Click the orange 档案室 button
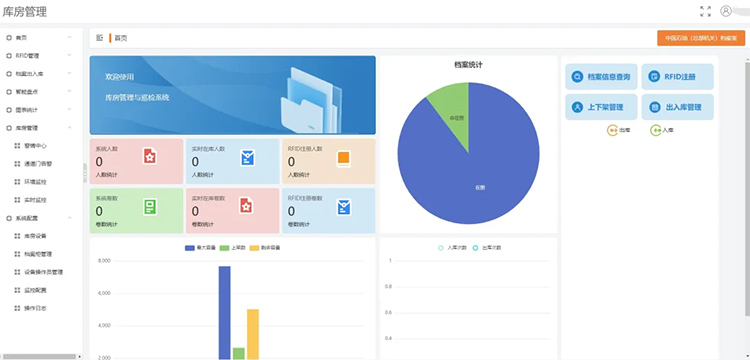 coord(701,38)
